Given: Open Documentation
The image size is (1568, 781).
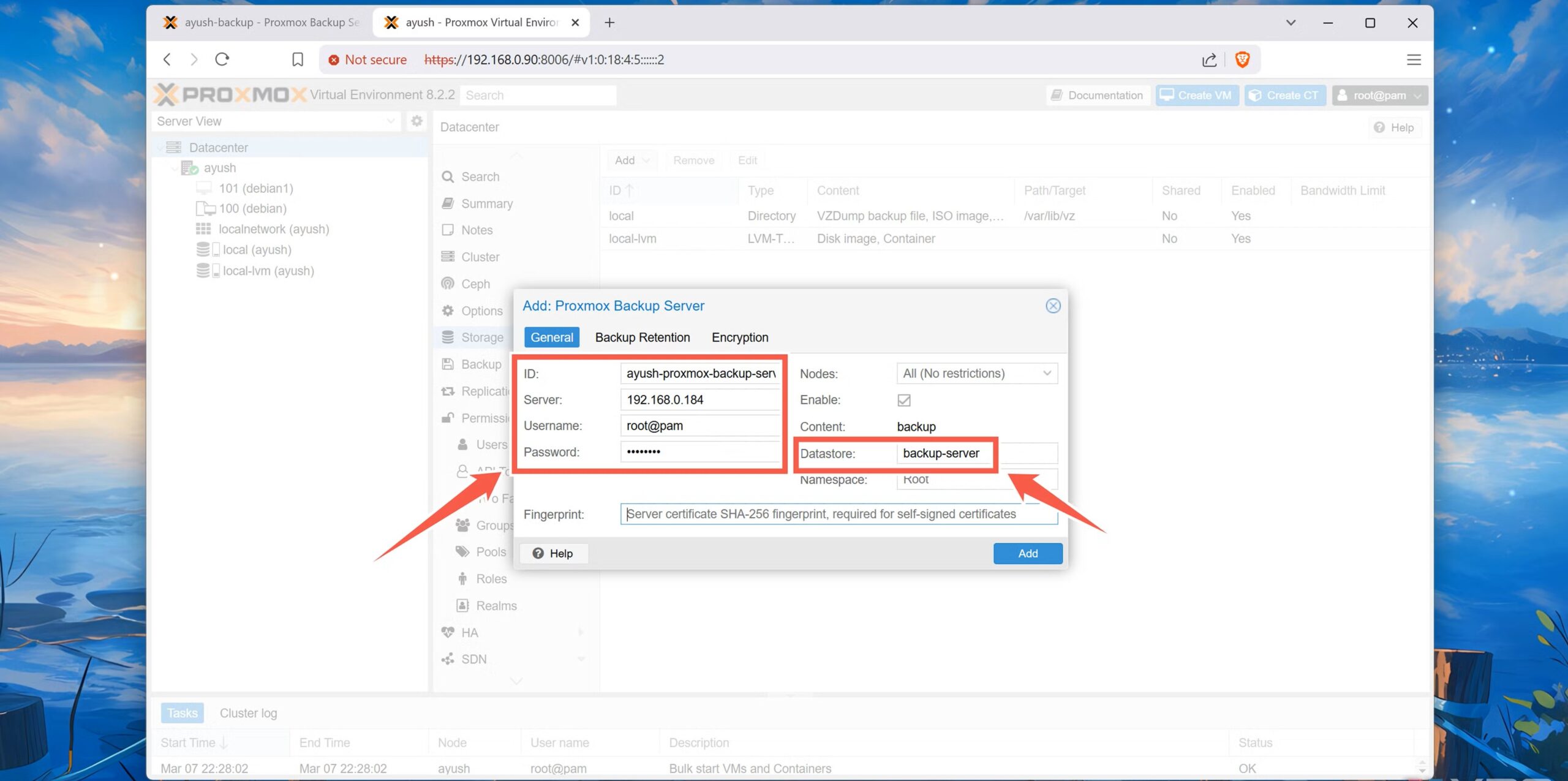Looking at the screenshot, I should tap(1097, 95).
